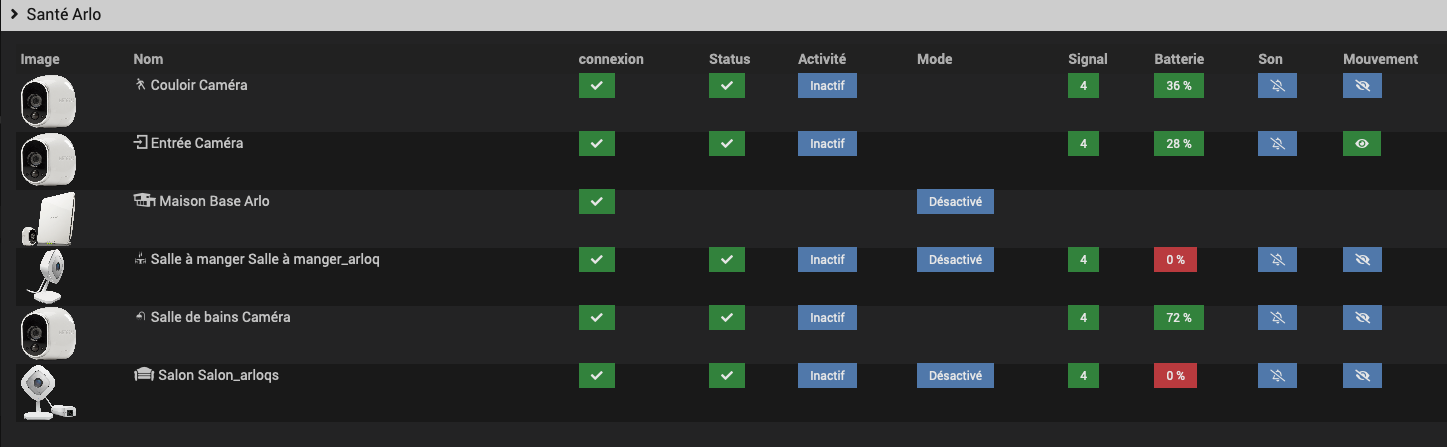Click the Batterie column header
This screenshot has width=1447, height=447.
click(x=1179, y=59)
